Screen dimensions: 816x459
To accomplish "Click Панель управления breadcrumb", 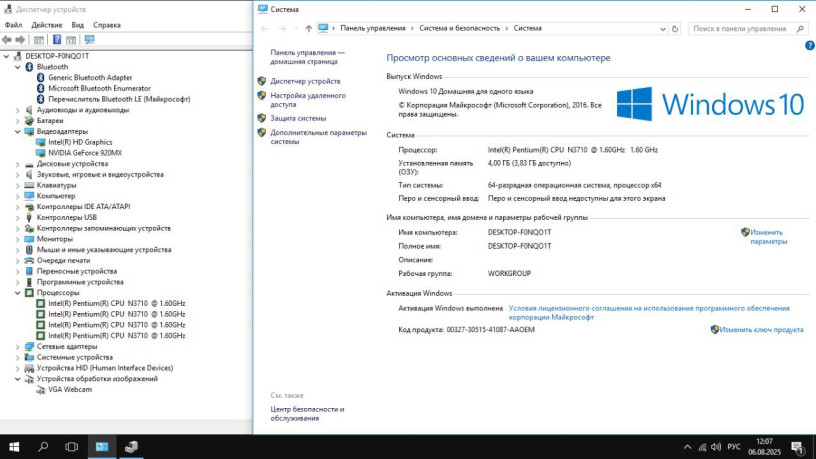I will (373, 29).
